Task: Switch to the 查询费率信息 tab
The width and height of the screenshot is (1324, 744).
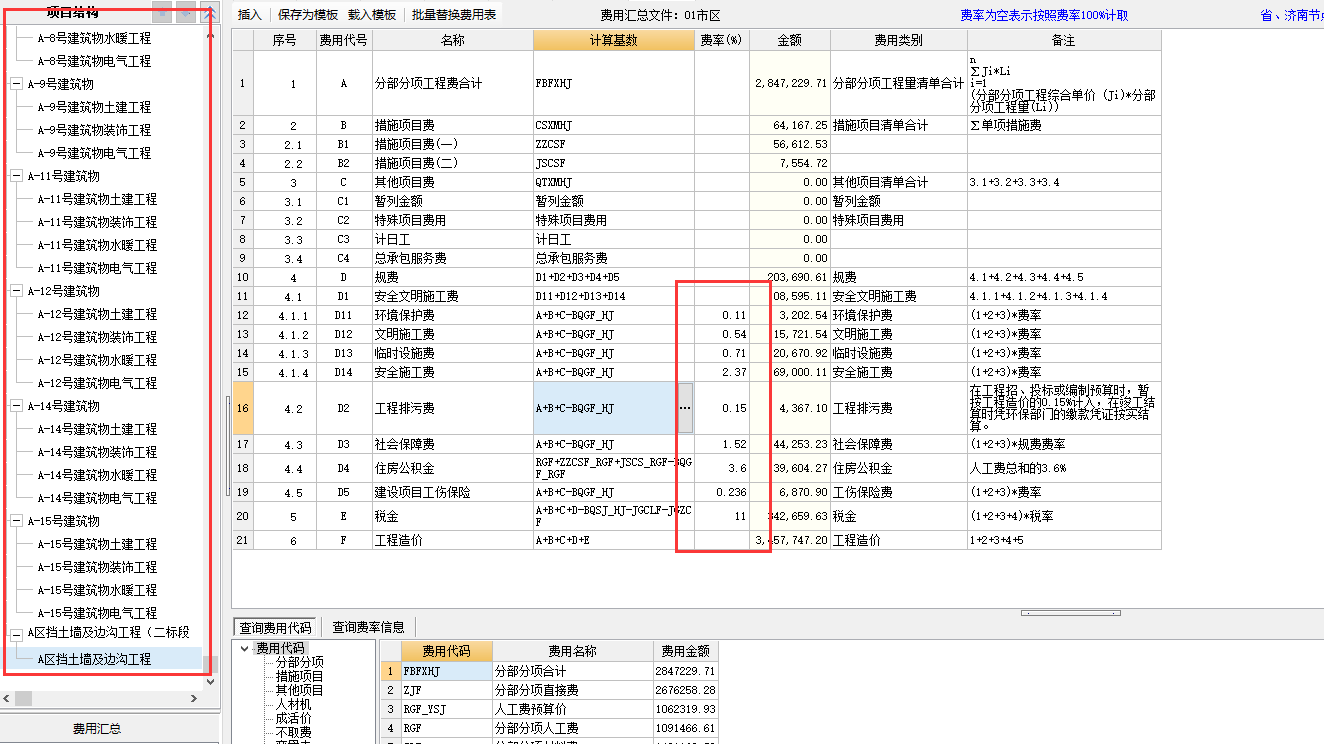Action: tap(369, 627)
